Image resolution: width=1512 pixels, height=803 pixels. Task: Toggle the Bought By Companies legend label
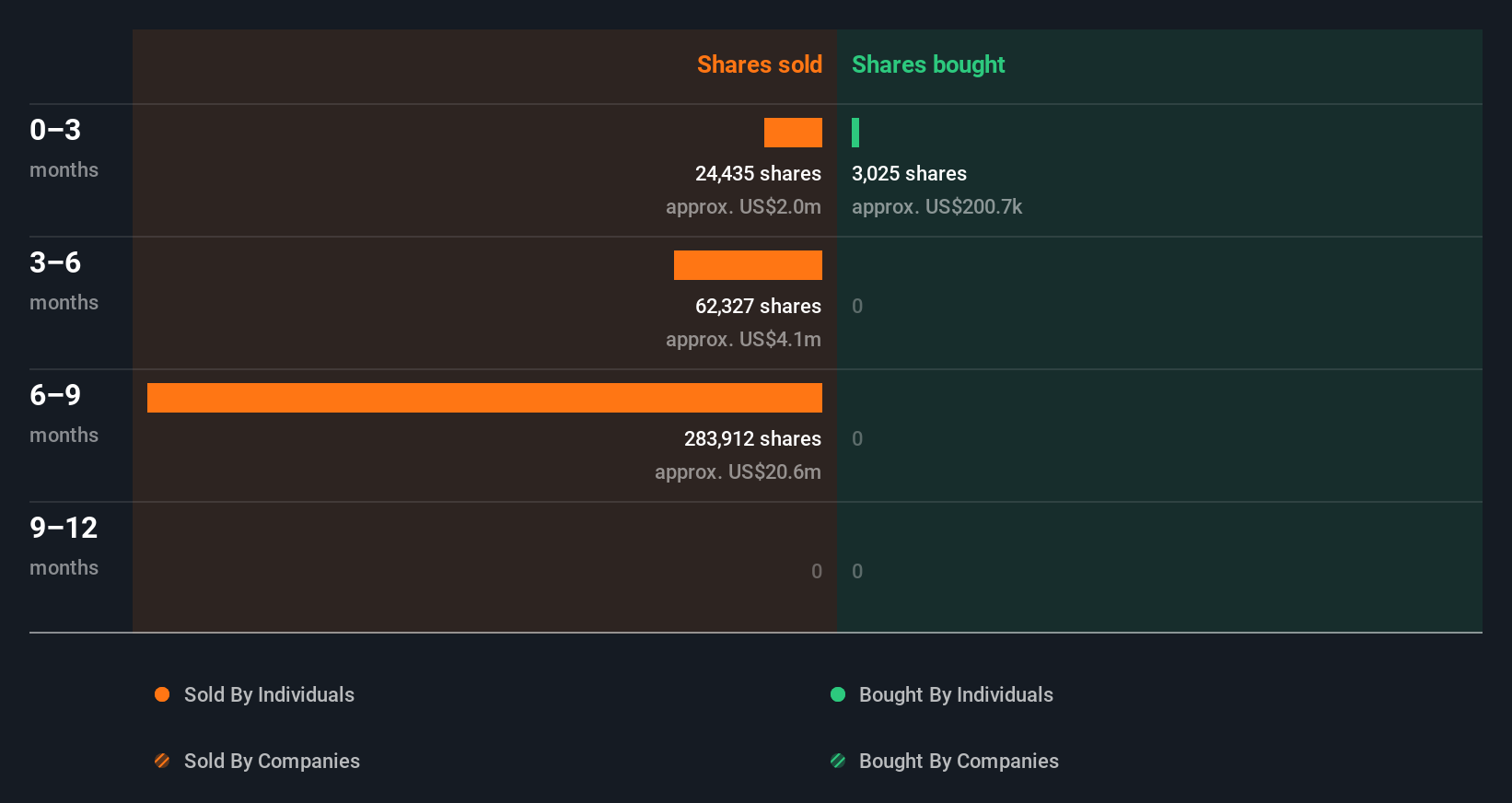959,761
